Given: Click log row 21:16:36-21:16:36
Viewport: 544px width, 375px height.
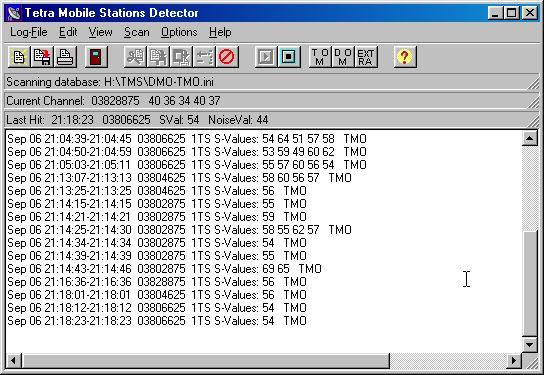Looking at the screenshot, I should click(x=157, y=282).
